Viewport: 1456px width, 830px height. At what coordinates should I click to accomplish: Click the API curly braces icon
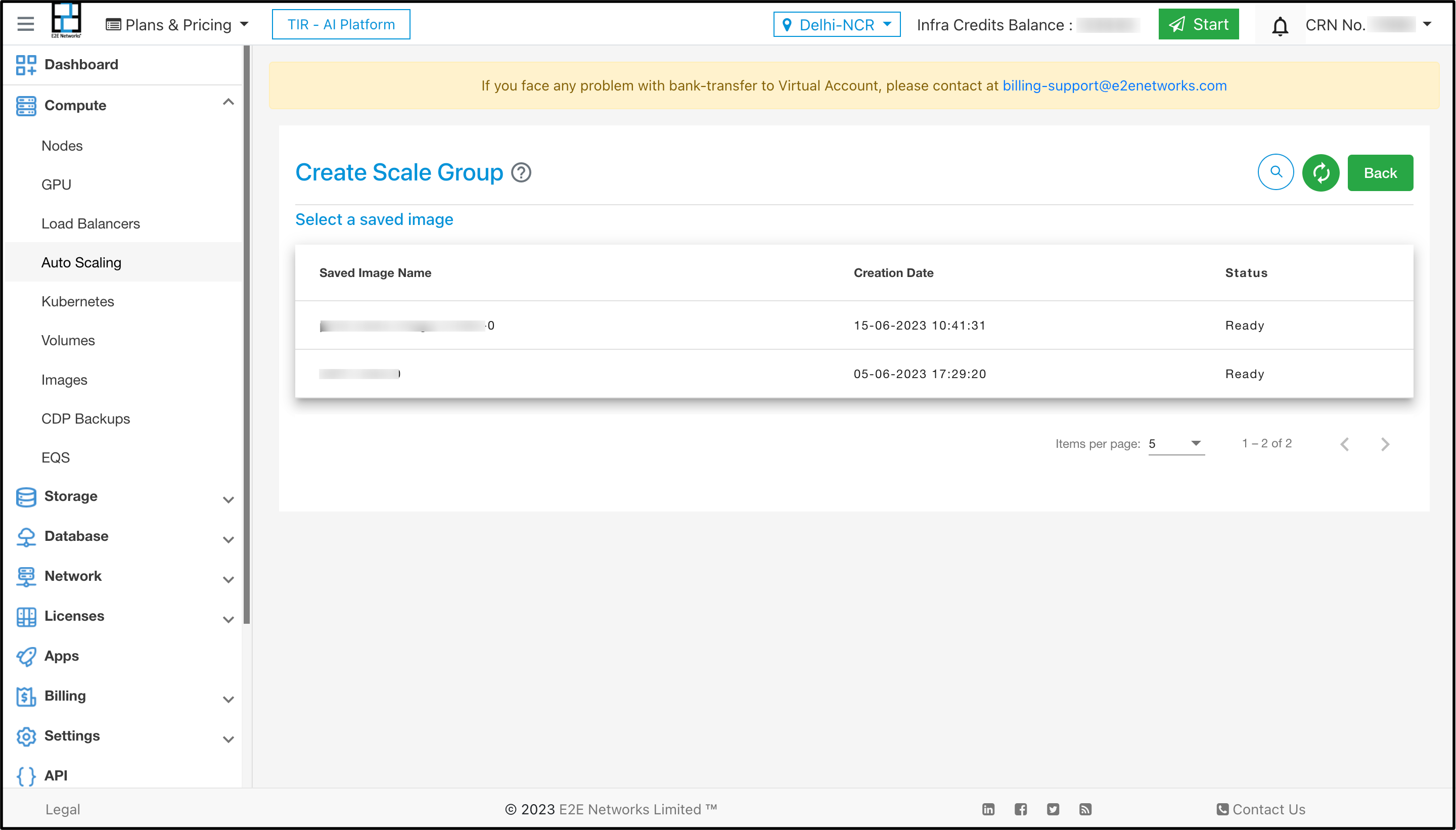[x=26, y=776]
